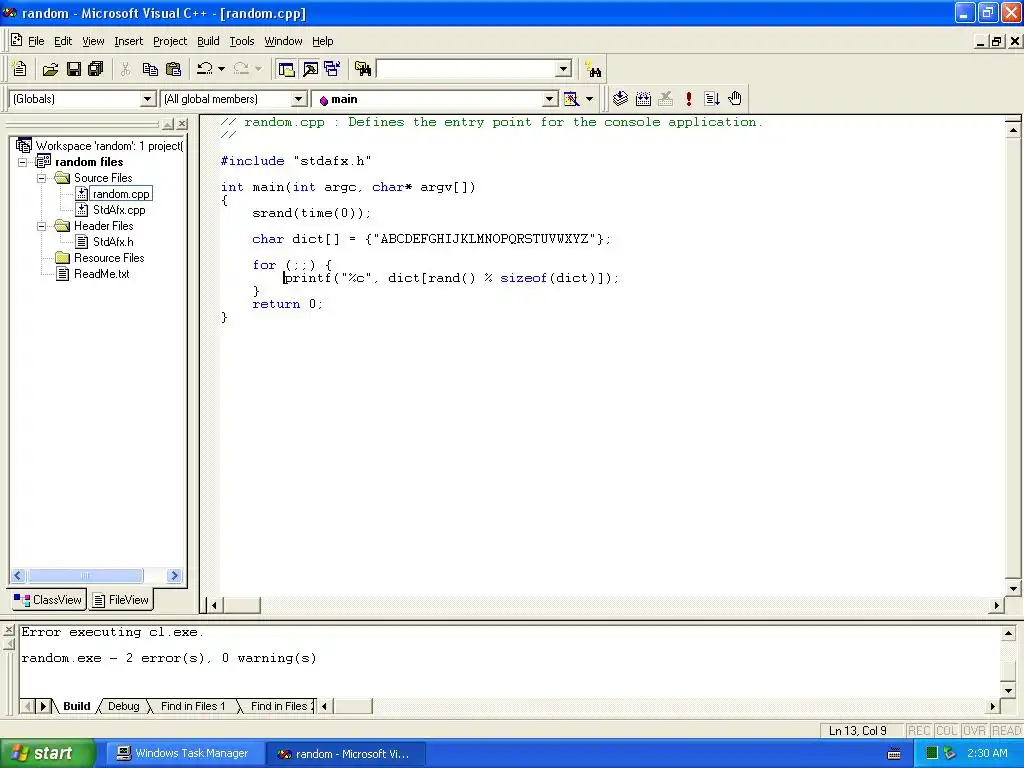Open the (Globals) class dropdown
This screenshot has width=1024, height=768.
pos(148,99)
